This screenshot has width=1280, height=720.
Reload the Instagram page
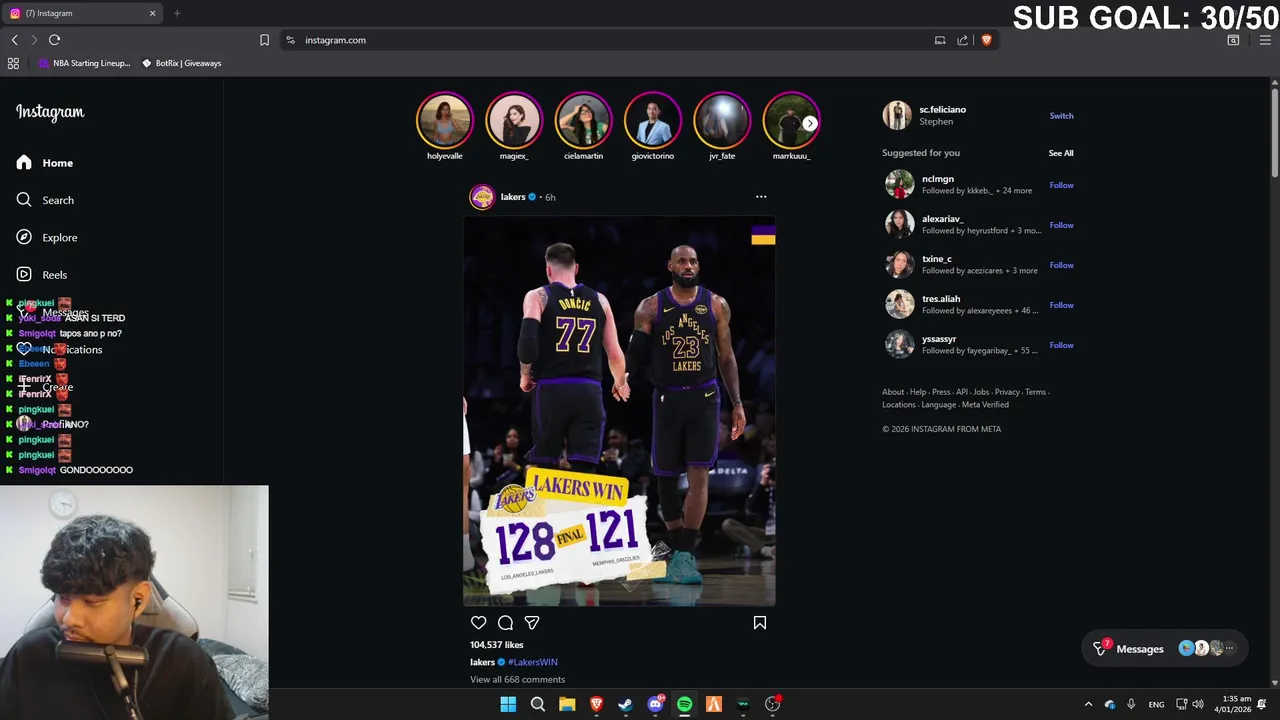[x=54, y=40]
